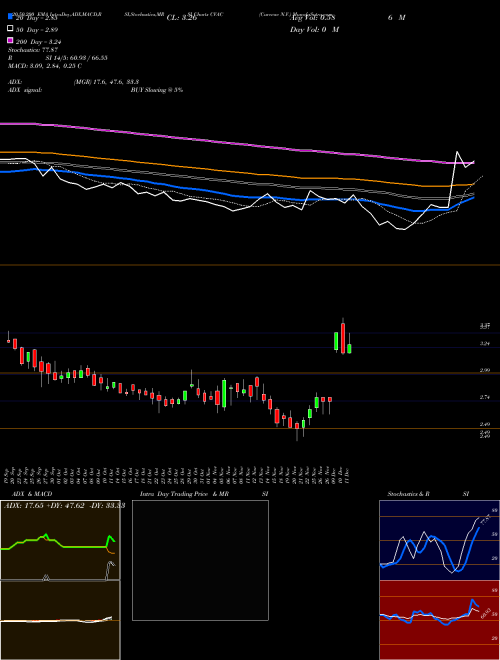Image resolution: width=500 pixels, height=660 pixels.
Task: Select the '20 Day - 2.83' legend label
Action: tap(36, 18)
